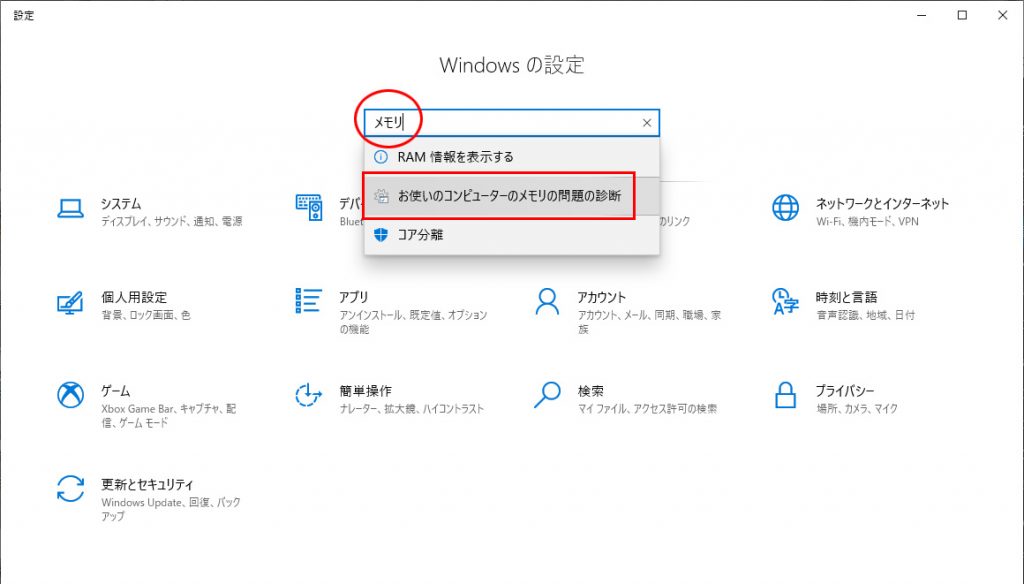
Task: Click the Network & Internet globe icon
Action: (x=785, y=208)
